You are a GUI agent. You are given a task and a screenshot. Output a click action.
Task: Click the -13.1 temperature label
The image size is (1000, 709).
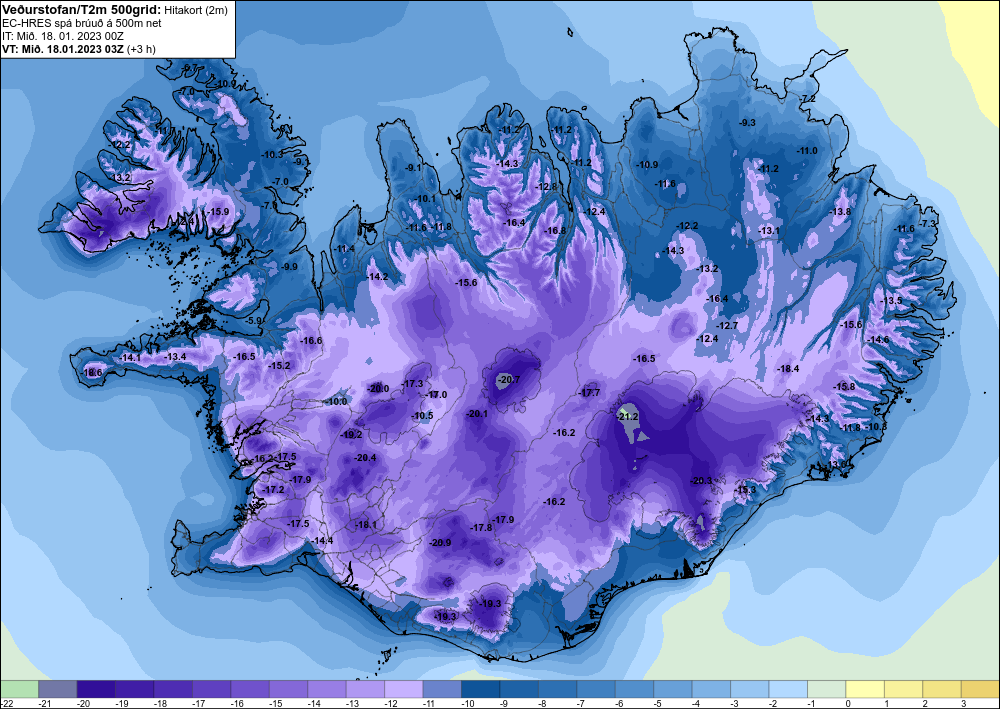[769, 231]
